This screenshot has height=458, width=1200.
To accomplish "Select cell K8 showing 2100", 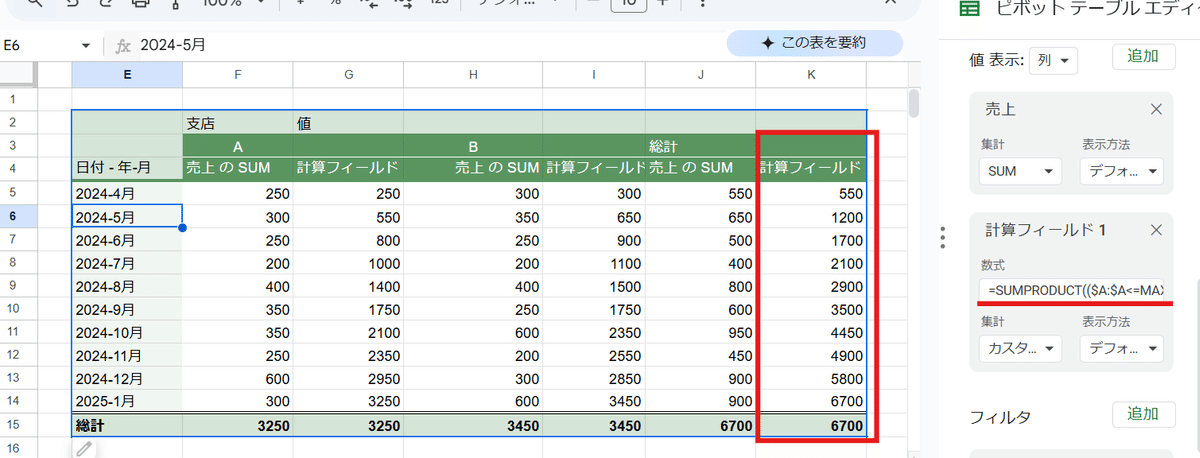I will pyautogui.click(x=811, y=262).
